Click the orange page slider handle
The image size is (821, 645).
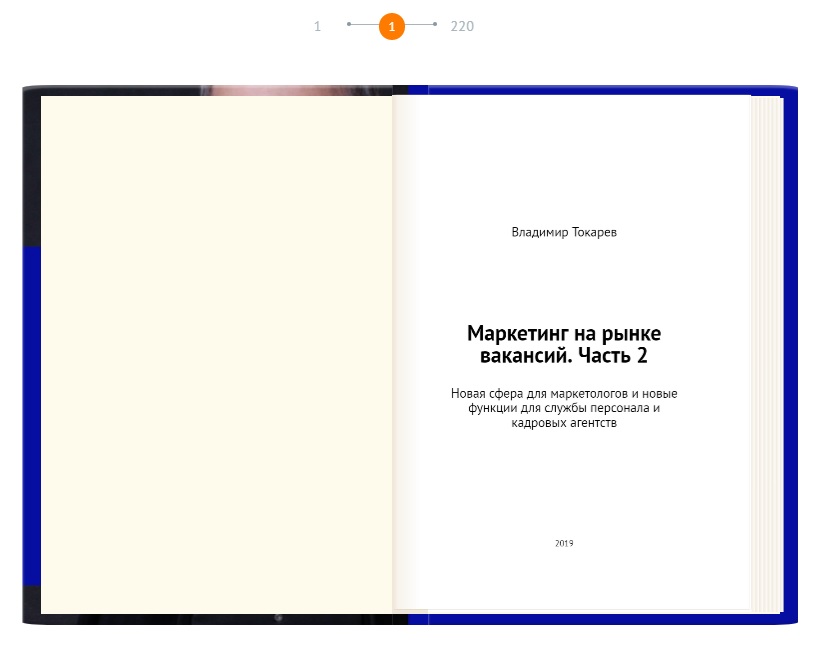point(392,26)
